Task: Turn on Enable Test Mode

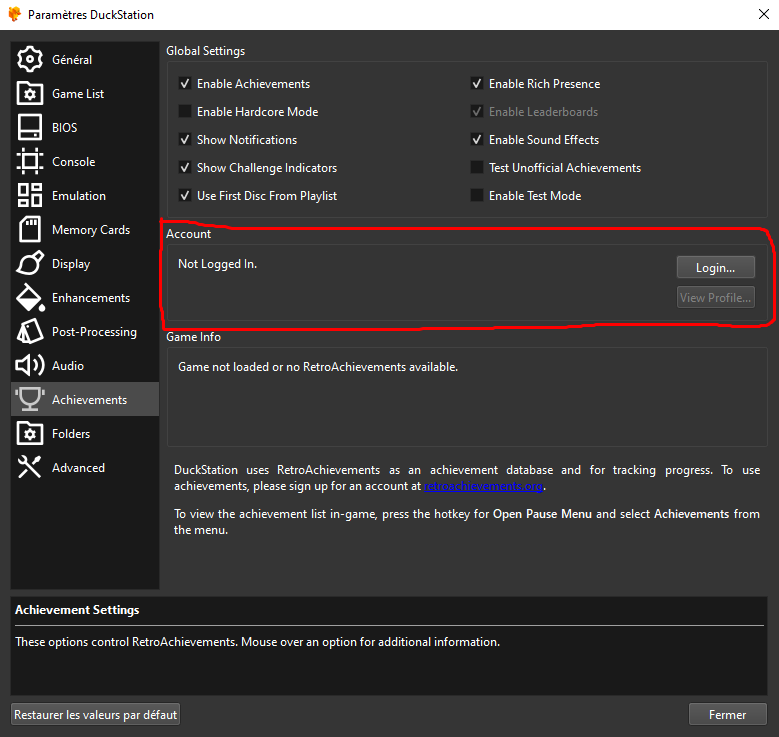Action: [477, 196]
